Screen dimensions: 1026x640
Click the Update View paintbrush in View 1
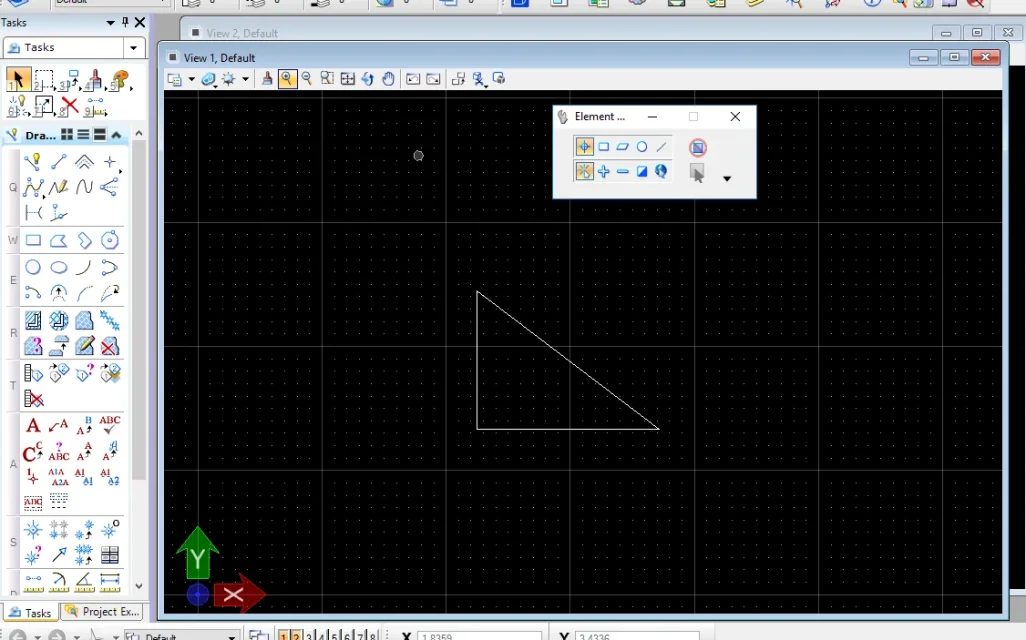[x=267, y=79]
